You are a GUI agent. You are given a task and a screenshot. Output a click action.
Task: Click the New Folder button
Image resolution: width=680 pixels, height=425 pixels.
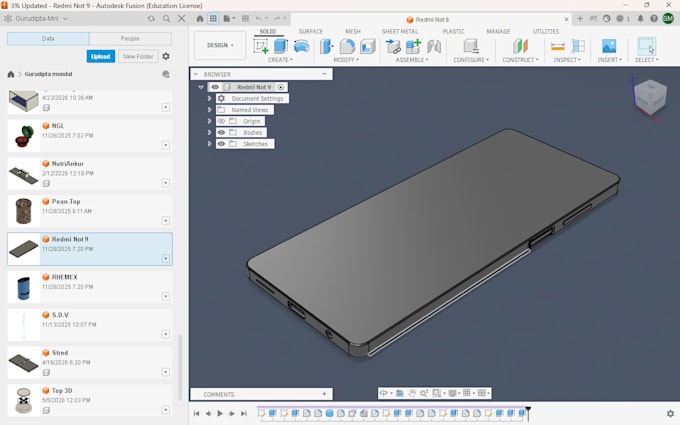(x=138, y=56)
